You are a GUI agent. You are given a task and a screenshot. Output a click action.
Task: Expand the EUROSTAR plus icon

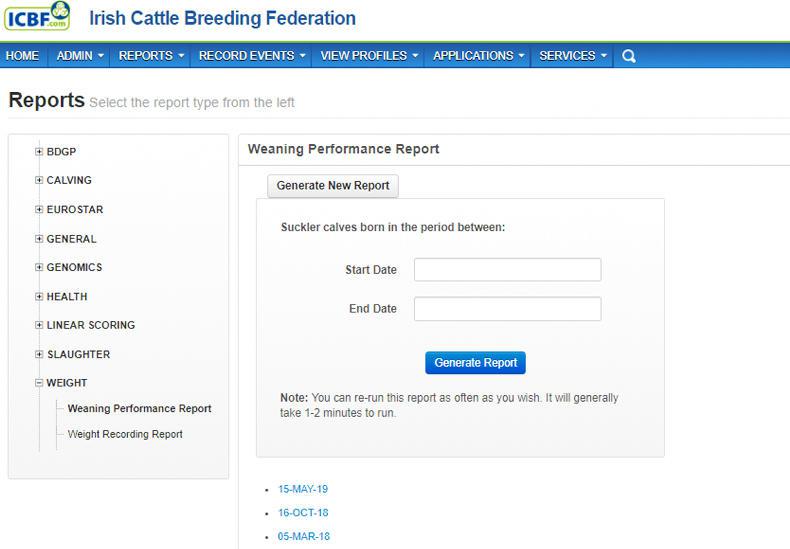pyautogui.click(x=39, y=210)
